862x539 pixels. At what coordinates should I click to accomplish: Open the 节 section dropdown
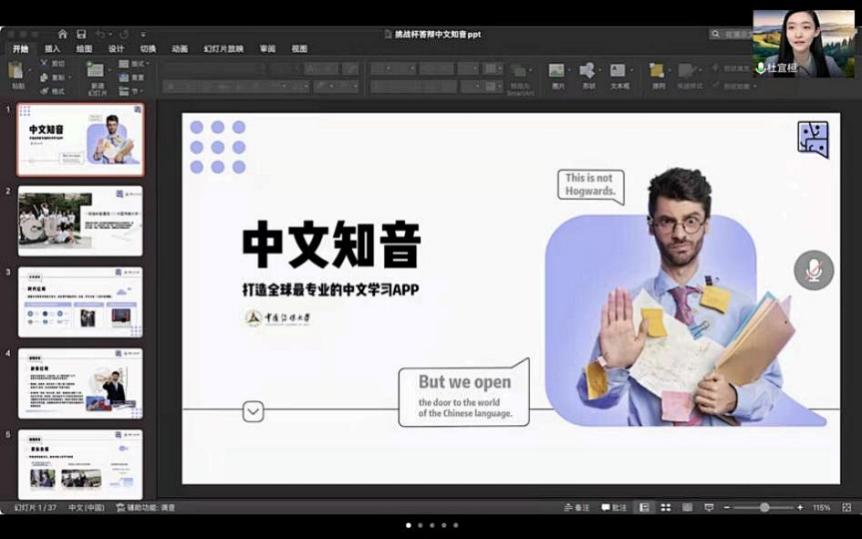(x=136, y=89)
